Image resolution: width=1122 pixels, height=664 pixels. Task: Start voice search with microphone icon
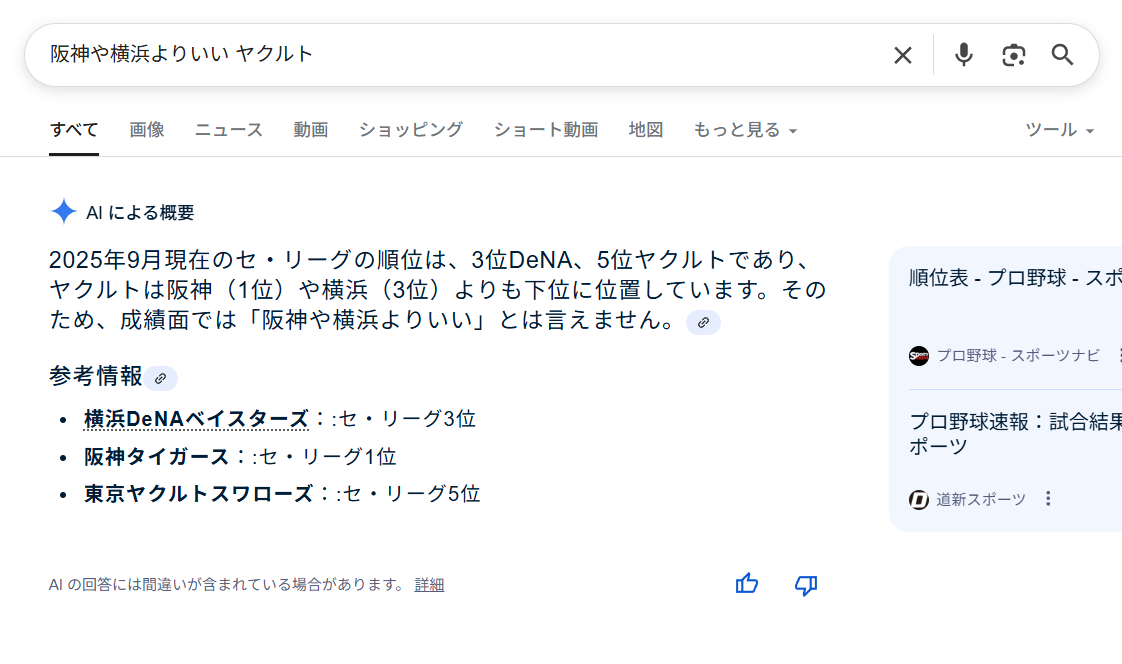[963, 55]
